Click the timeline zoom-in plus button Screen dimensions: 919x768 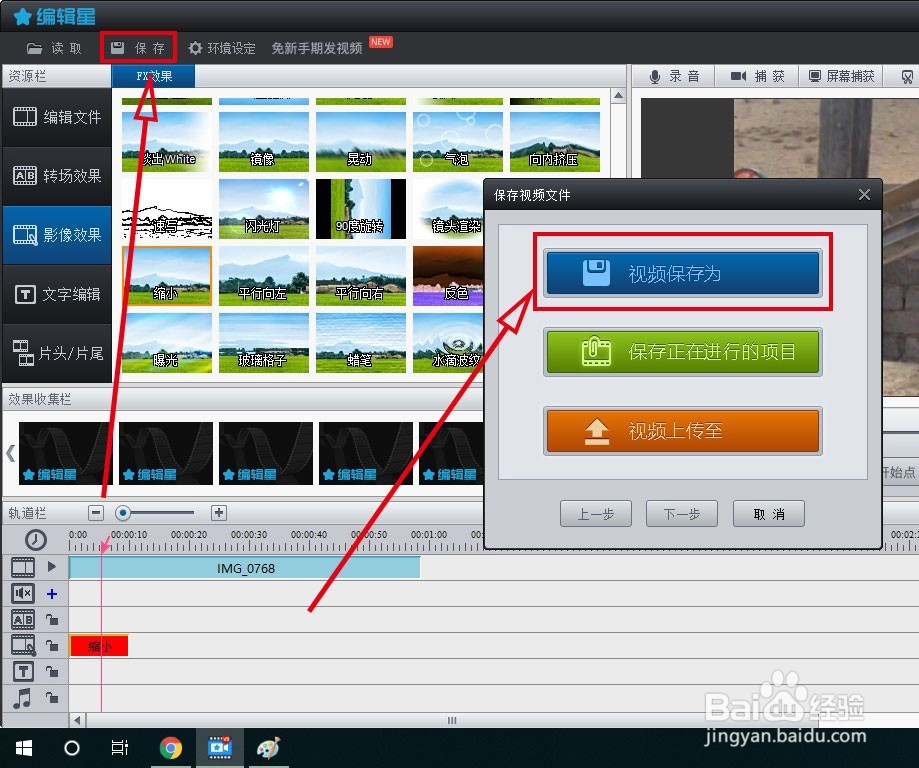click(219, 513)
